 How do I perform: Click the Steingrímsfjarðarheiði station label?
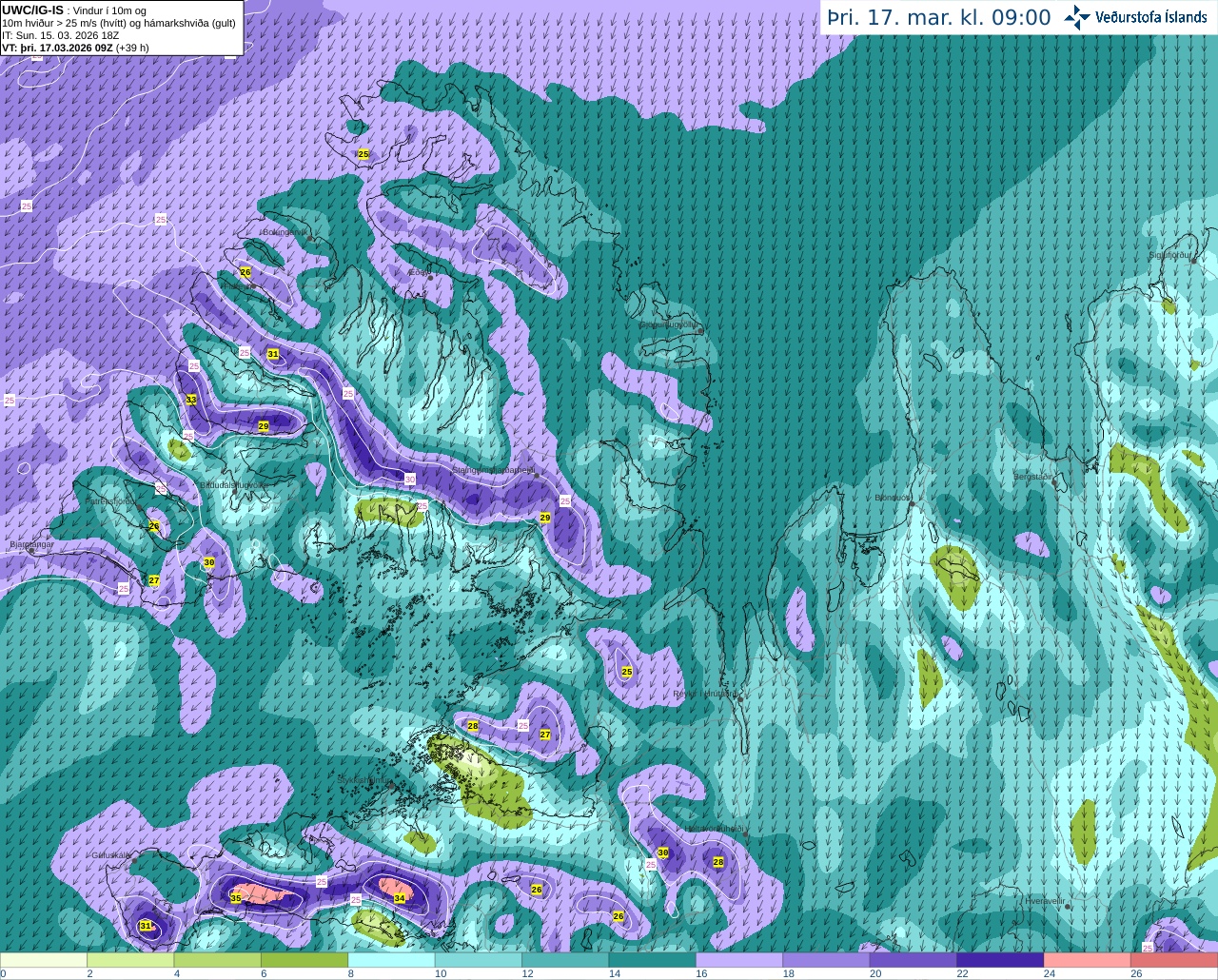point(493,469)
